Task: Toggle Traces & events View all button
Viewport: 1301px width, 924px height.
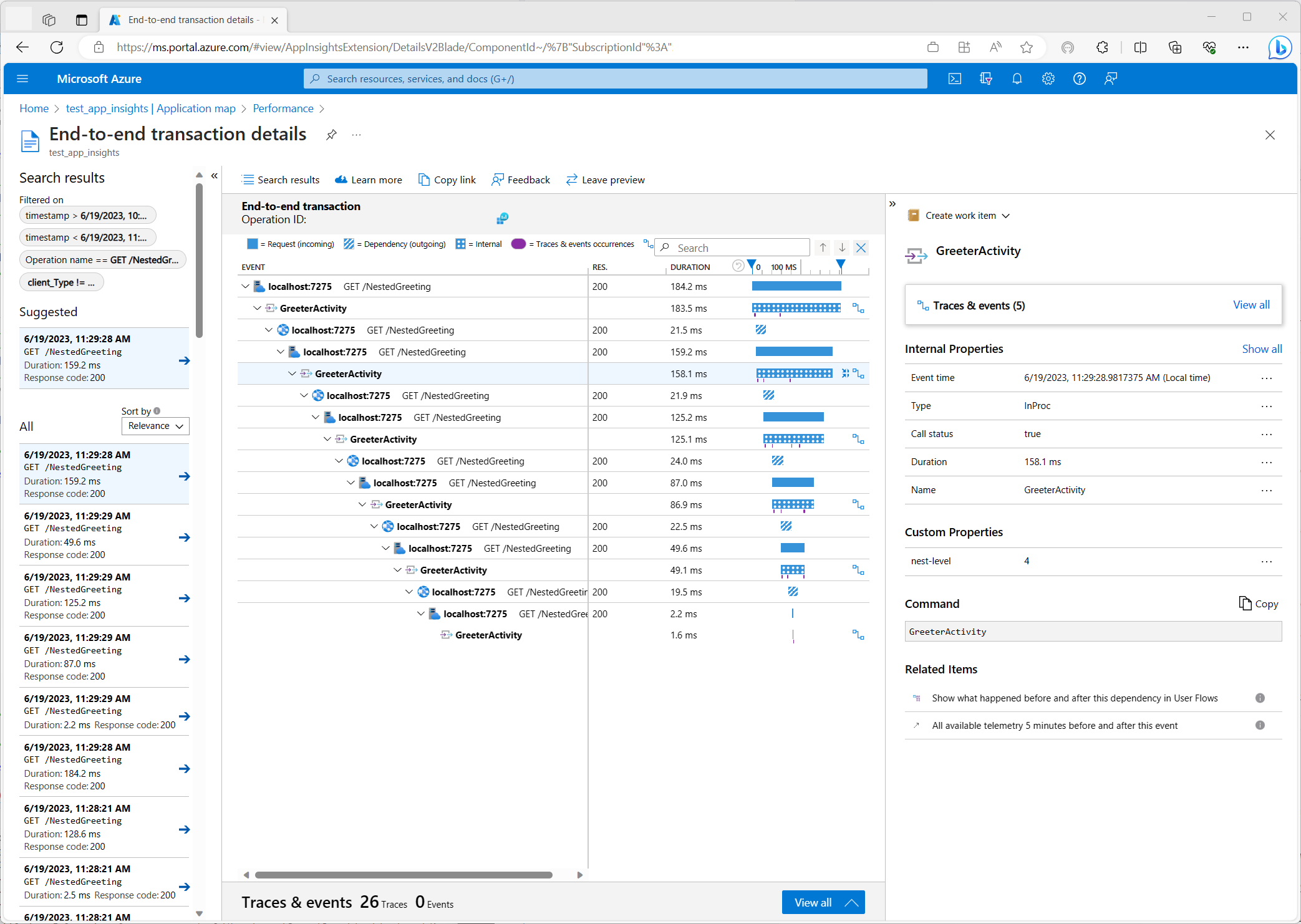Action: tap(823, 902)
